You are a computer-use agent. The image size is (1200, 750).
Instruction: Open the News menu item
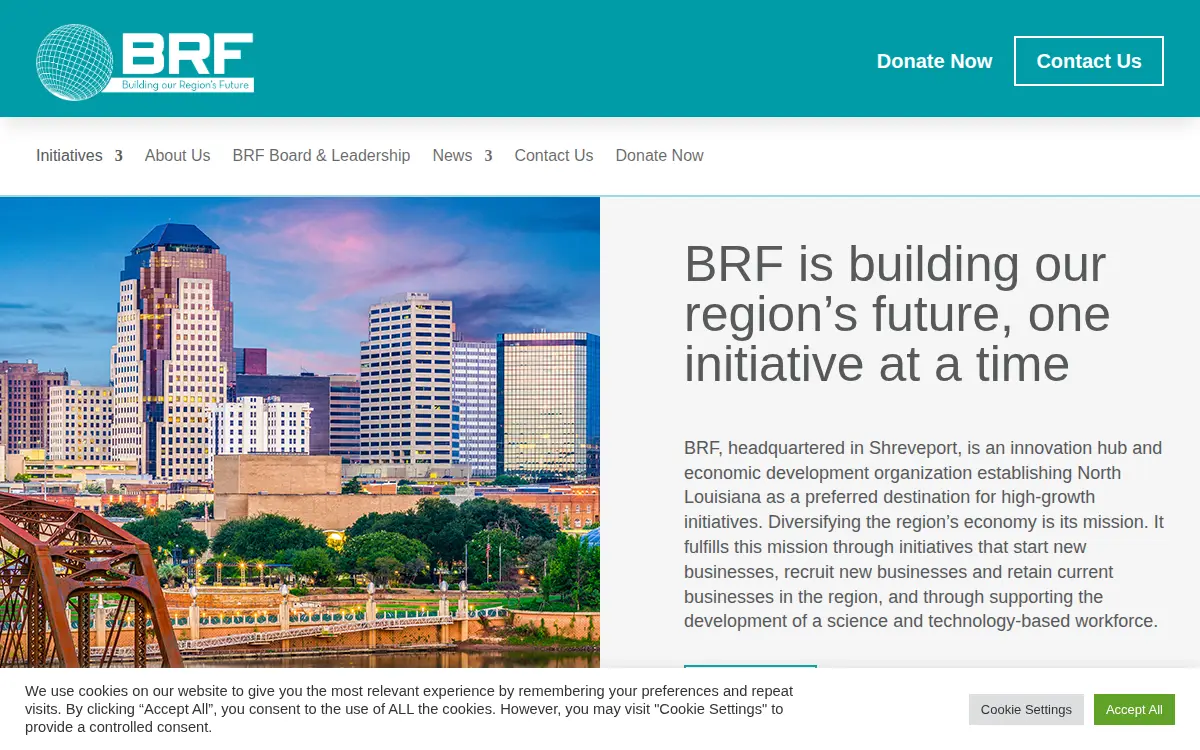click(x=452, y=156)
